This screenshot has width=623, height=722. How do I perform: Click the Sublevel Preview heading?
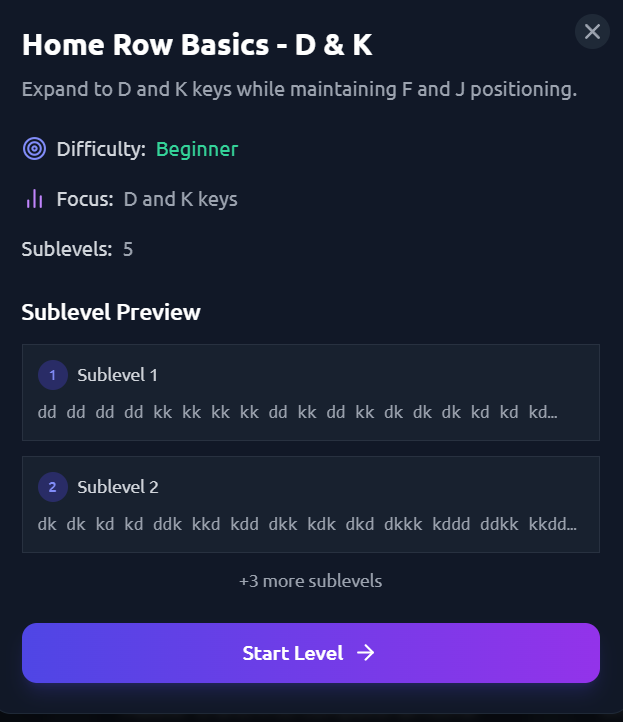point(111,312)
